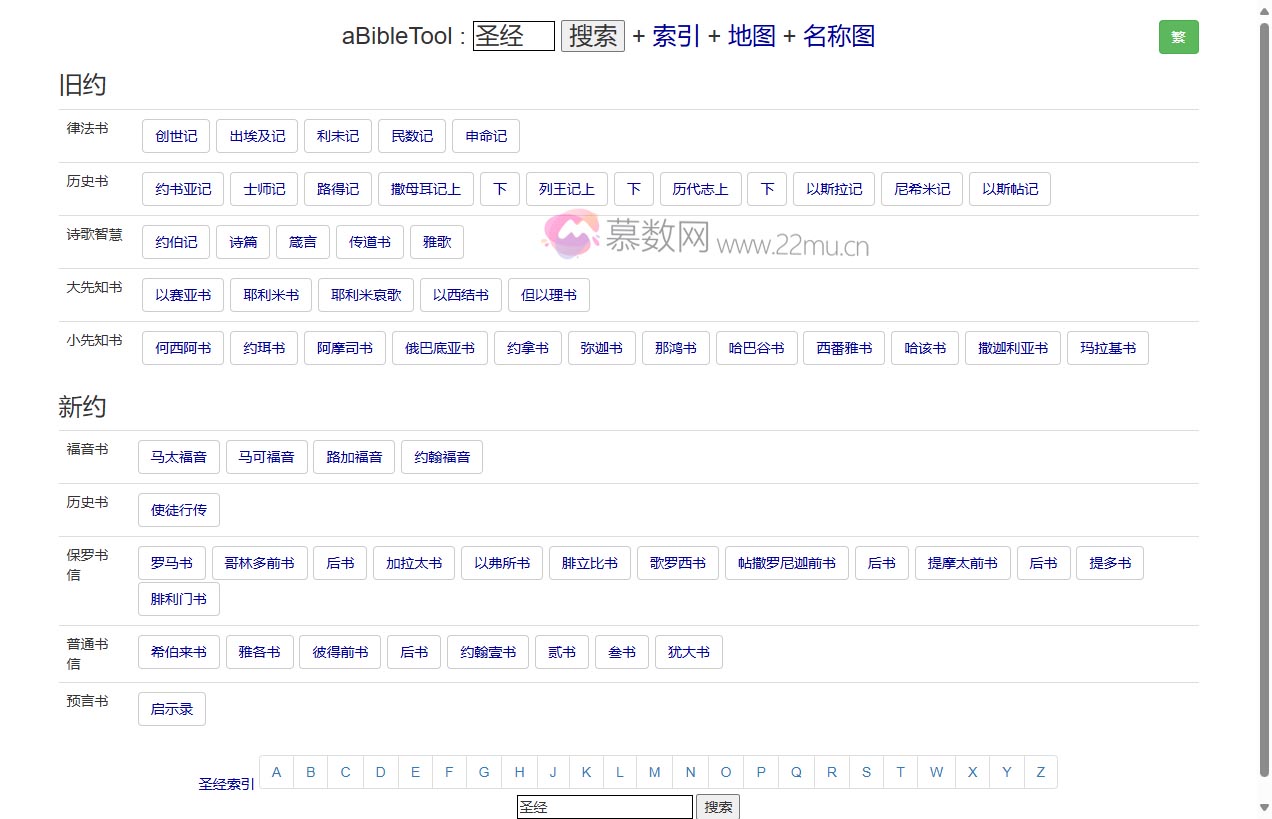Select 玛拉基书 Malachi
Image resolution: width=1272 pixels, height=819 pixels.
1107,347
